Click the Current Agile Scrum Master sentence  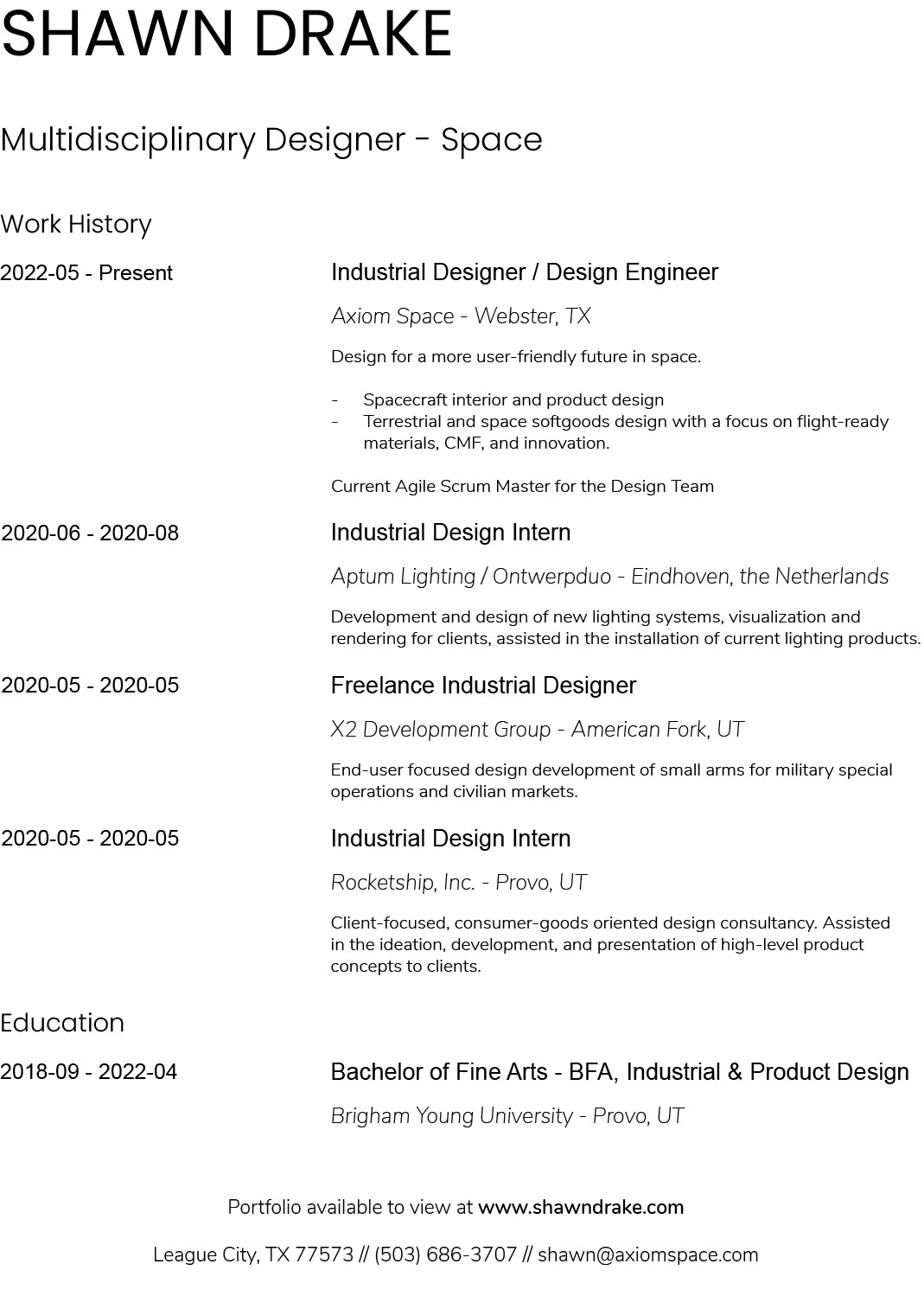pos(522,486)
